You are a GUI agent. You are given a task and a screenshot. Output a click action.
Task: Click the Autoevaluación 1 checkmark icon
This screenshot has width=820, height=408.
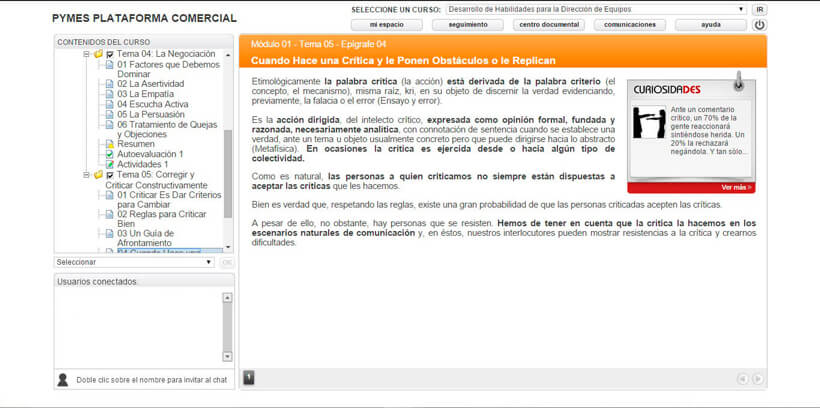pyautogui.click(x=109, y=154)
